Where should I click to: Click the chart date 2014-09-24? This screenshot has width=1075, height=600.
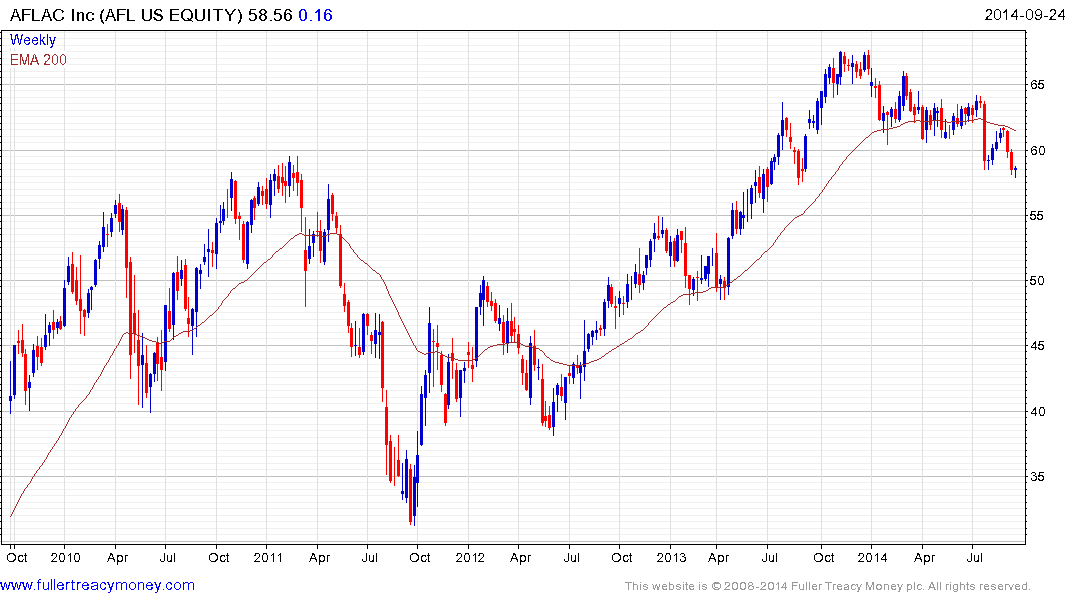(x=1024, y=15)
